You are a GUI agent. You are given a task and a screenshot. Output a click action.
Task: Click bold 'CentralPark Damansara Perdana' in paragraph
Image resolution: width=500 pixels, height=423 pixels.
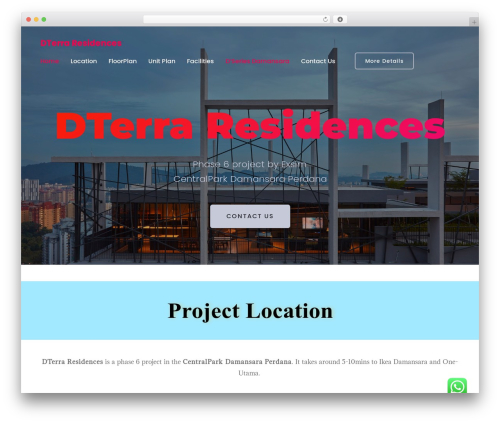(237, 362)
